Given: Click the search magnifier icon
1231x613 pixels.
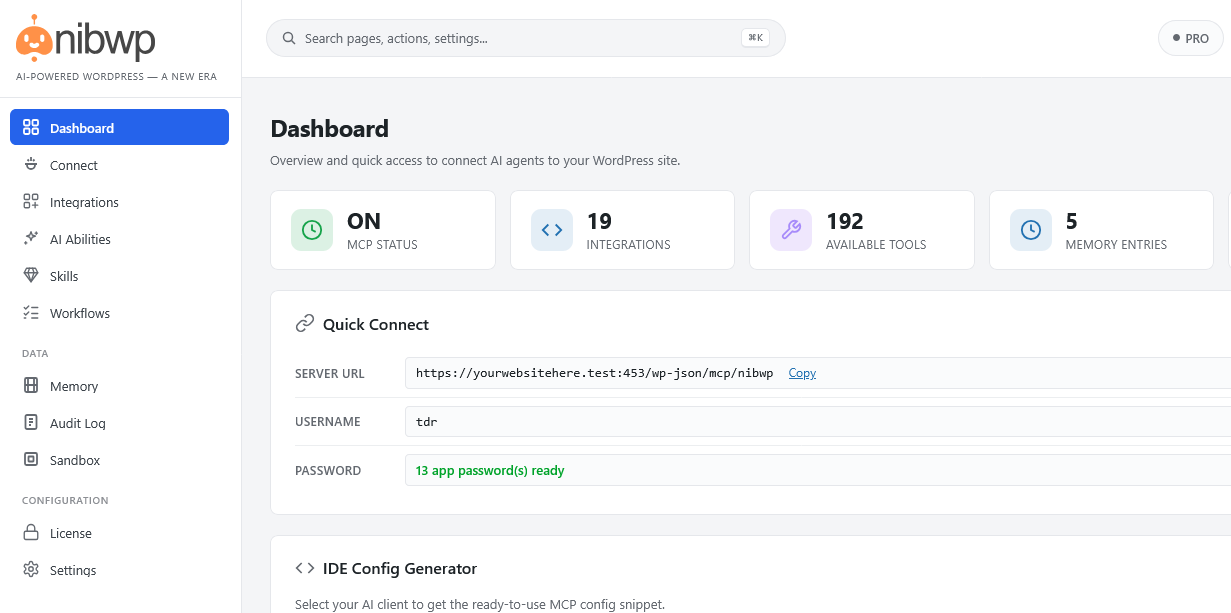Looking at the screenshot, I should 289,38.
